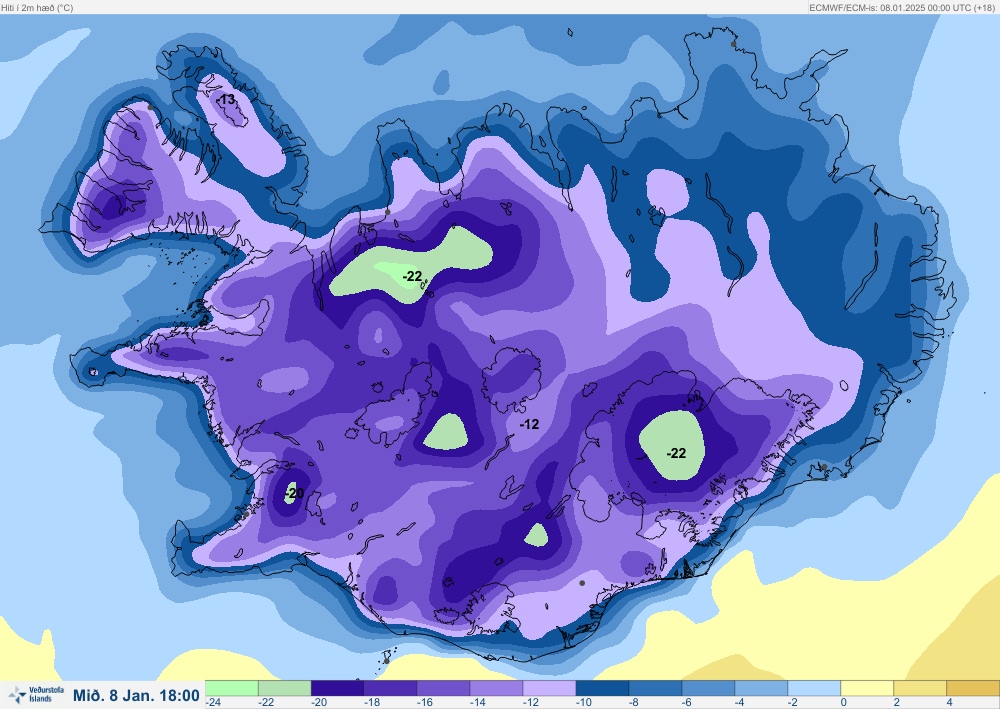The height and width of the screenshot is (709, 1000).
Task: Click the station dot at the northeastern tip
Action: pyautogui.click(x=733, y=44)
